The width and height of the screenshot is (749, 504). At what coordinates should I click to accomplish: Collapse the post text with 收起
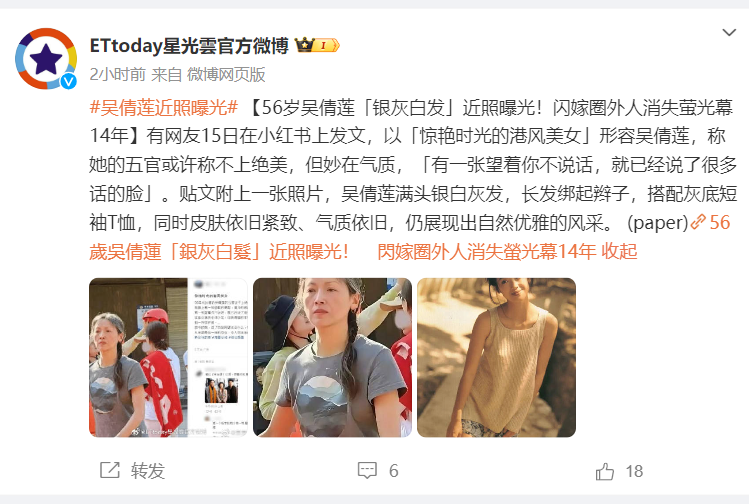(619, 251)
